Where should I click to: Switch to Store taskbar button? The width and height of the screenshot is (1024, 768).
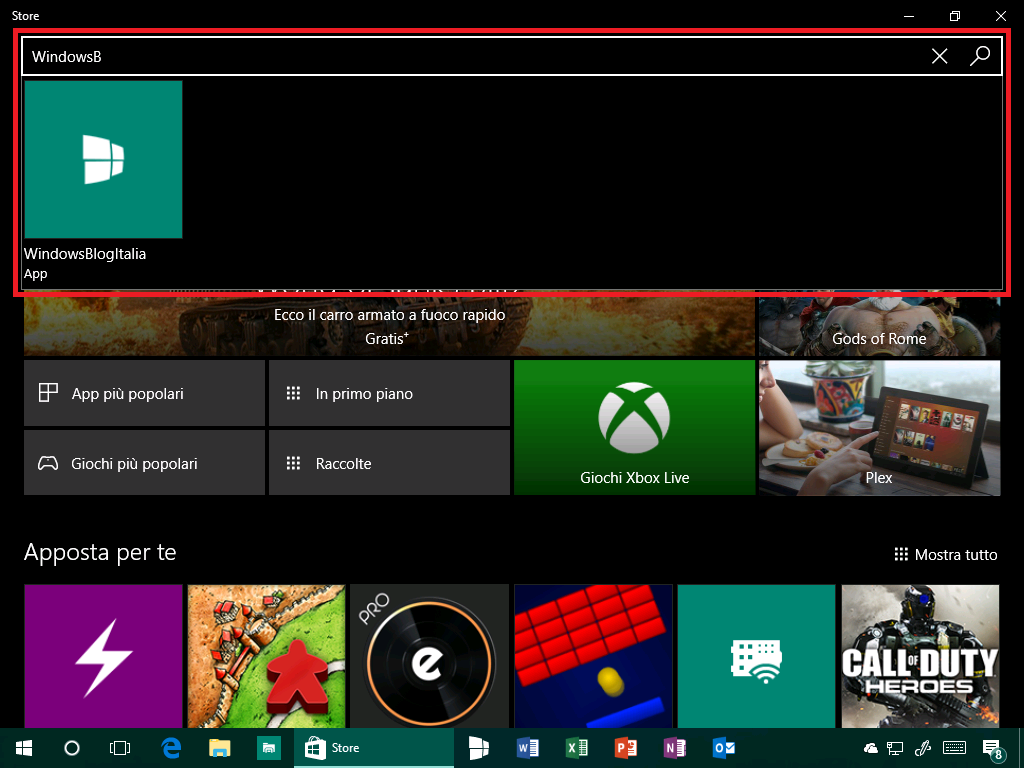pos(374,748)
